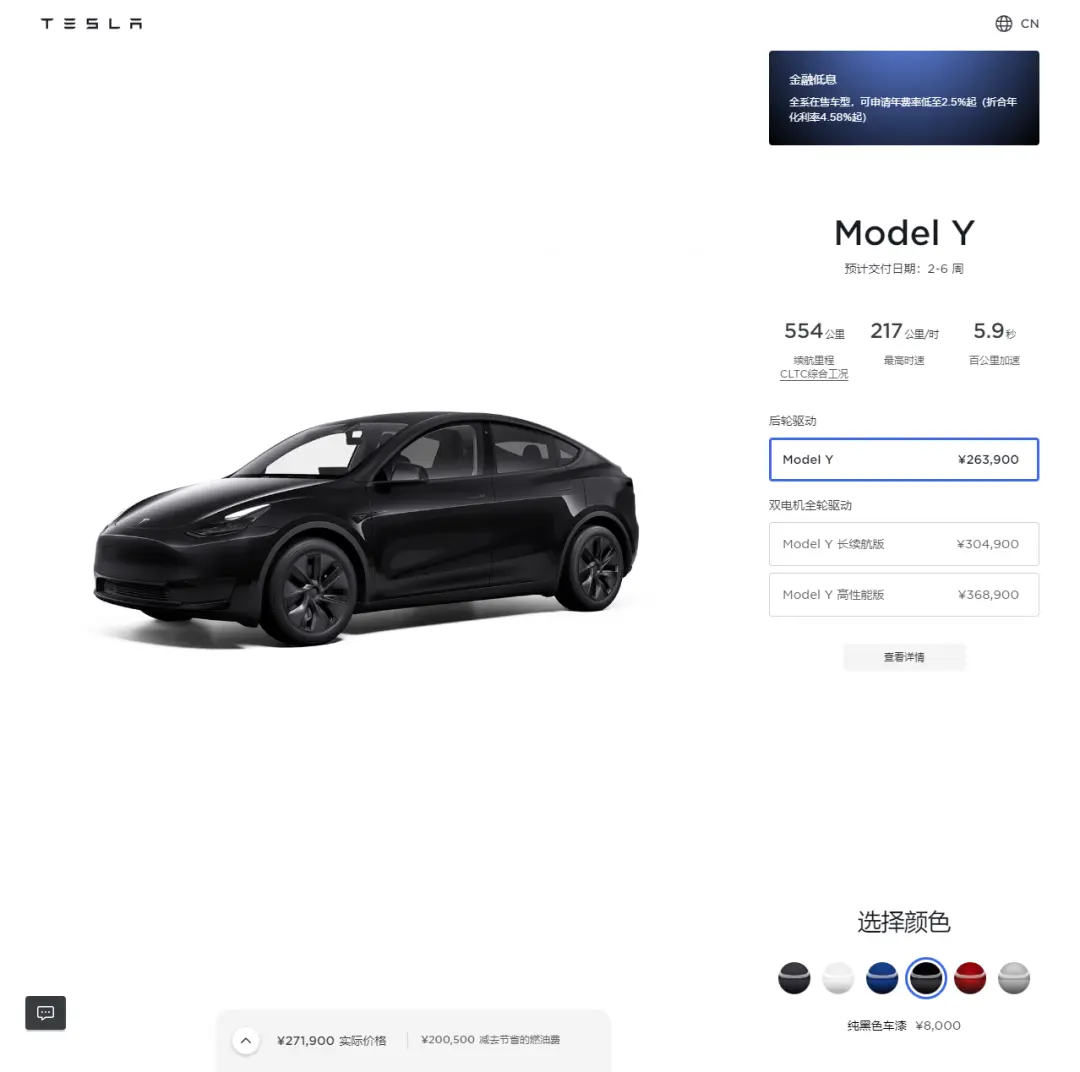
Task: Choose the pearl white paint color
Action: [x=838, y=978]
